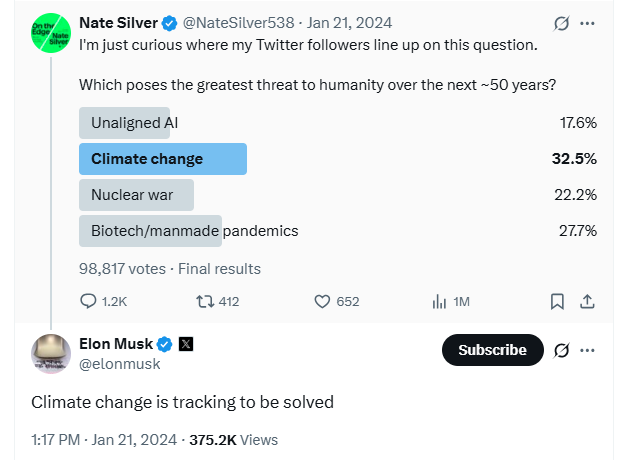Viewport: 619px width, 460px height.
Task: Open the view analytics icon showing 1M
Action: coord(438,301)
